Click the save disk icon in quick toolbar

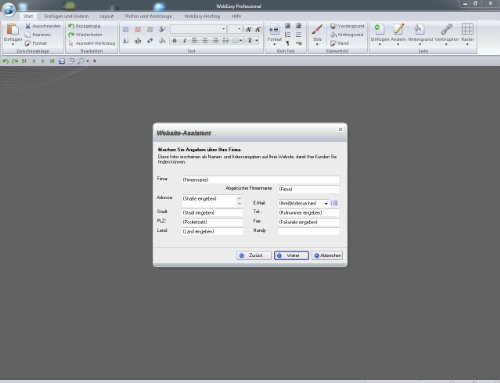tap(62, 61)
